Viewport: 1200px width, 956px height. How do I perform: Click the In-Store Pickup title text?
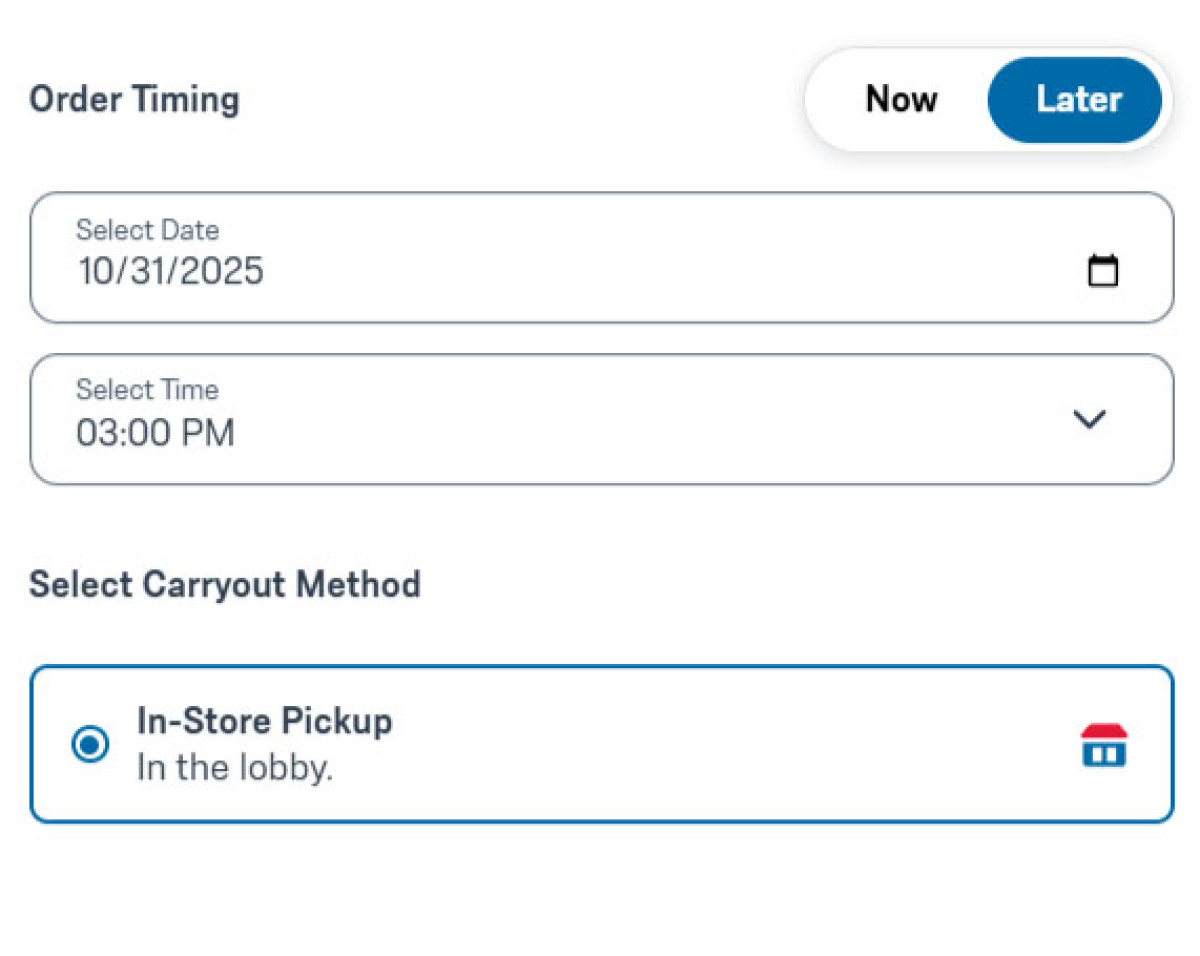[x=264, y=721]
